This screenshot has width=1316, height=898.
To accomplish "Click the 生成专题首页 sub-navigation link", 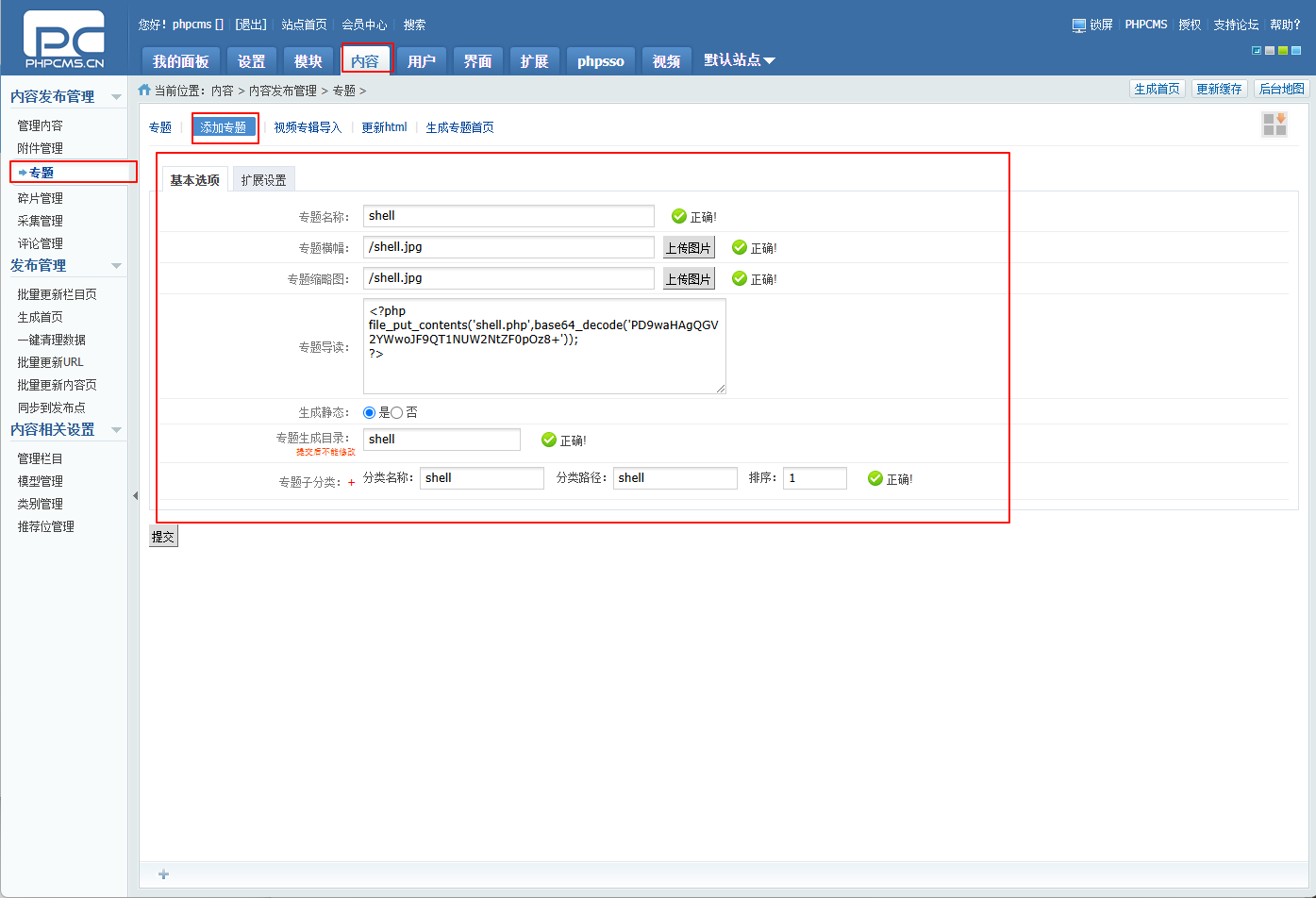I will click(x=459, y=127).
